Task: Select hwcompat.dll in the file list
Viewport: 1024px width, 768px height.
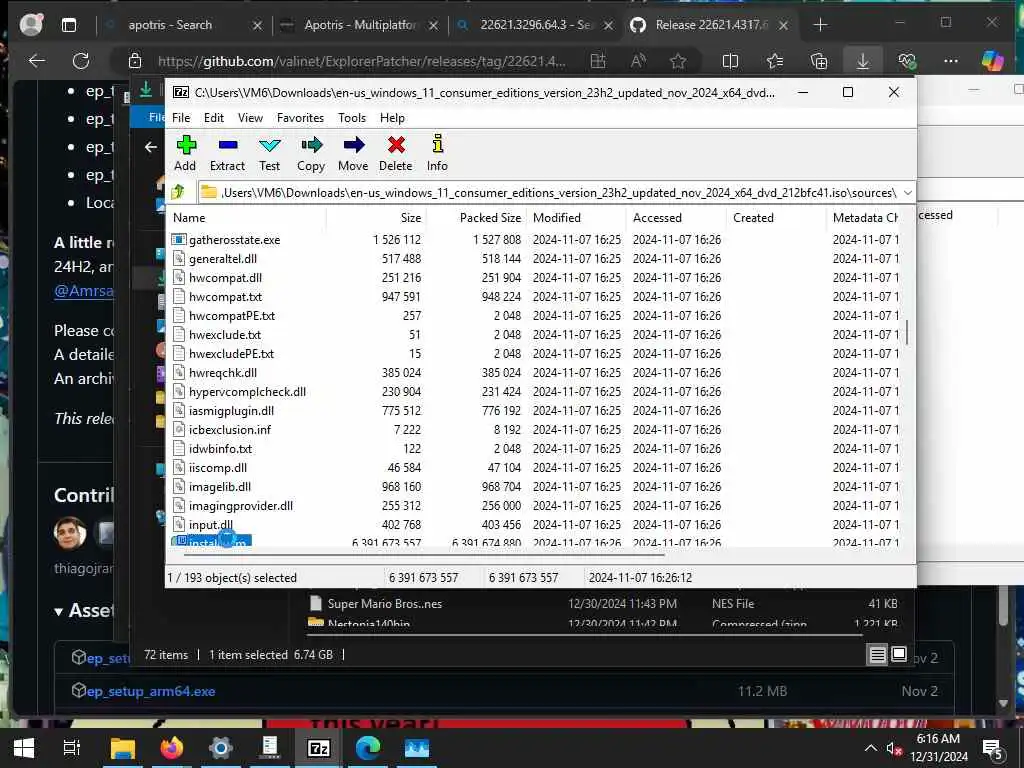Action: point(225,278)
